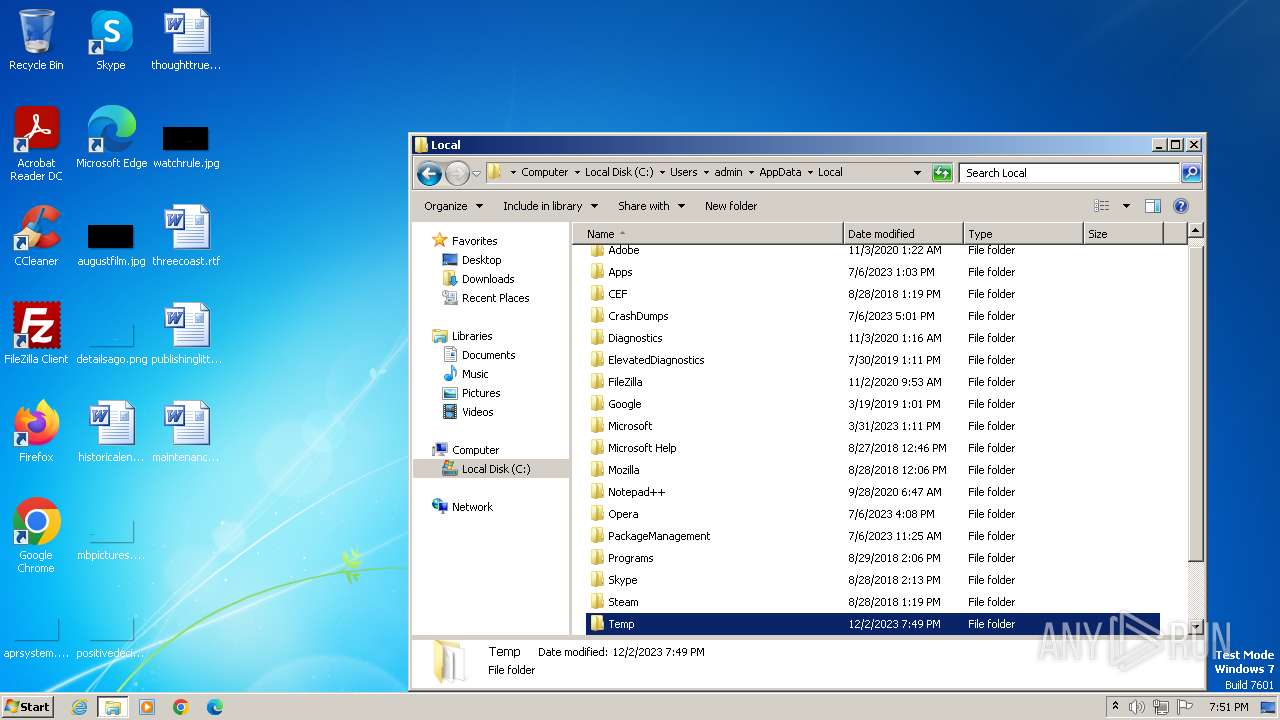Select augustfilm.jpg file on desktop
This screenshot has height=720, width=1280.
click(x=111, y=243)
